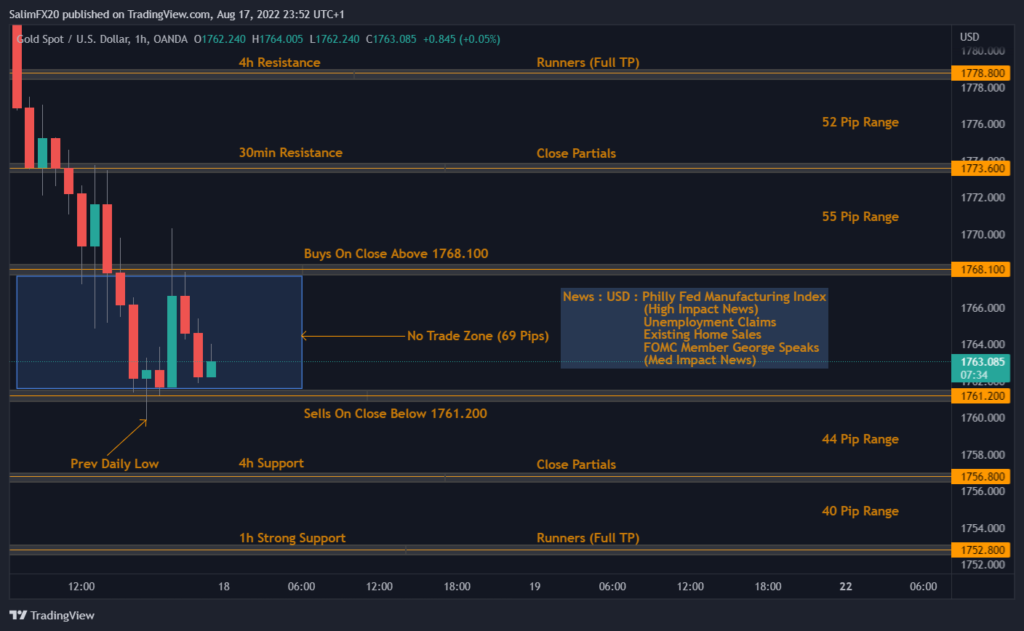Select the '1h Strong Support' label
The image size is (1024, 631).
[x=292, y=538]
